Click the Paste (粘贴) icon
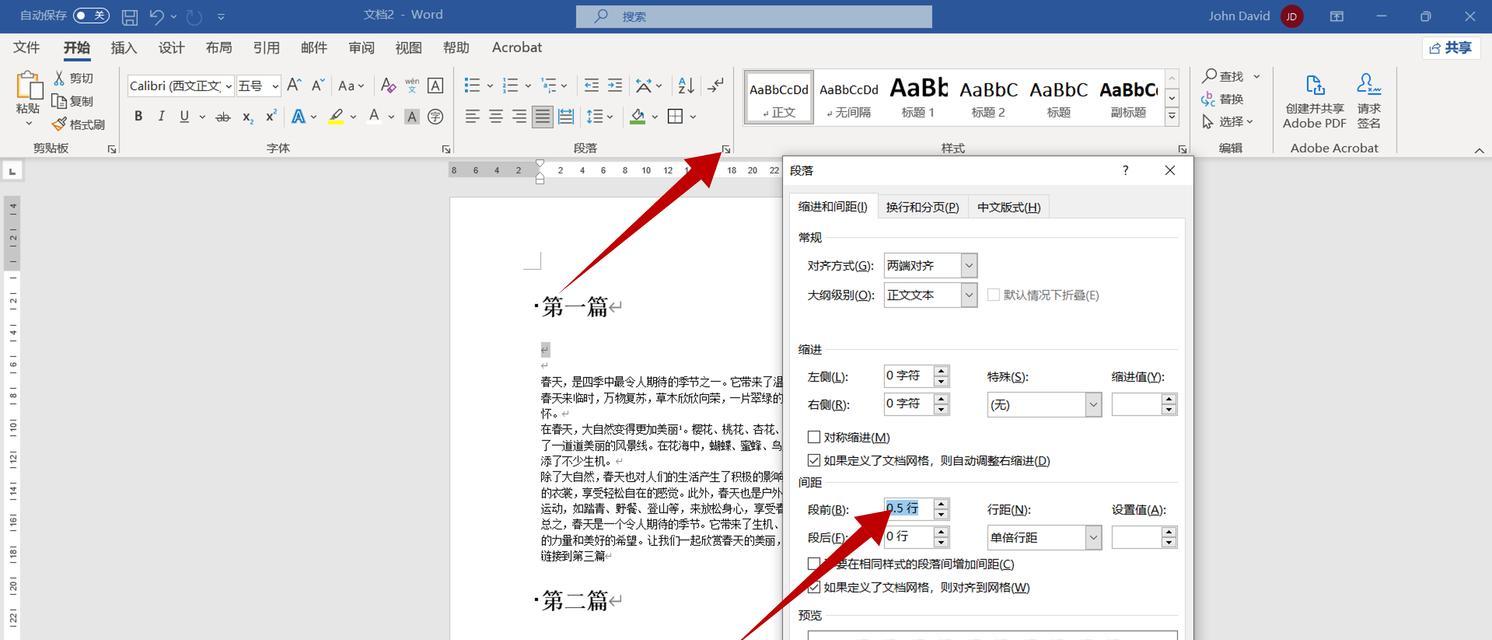This screenshot has height=640, width=1492. pos(29,86)
